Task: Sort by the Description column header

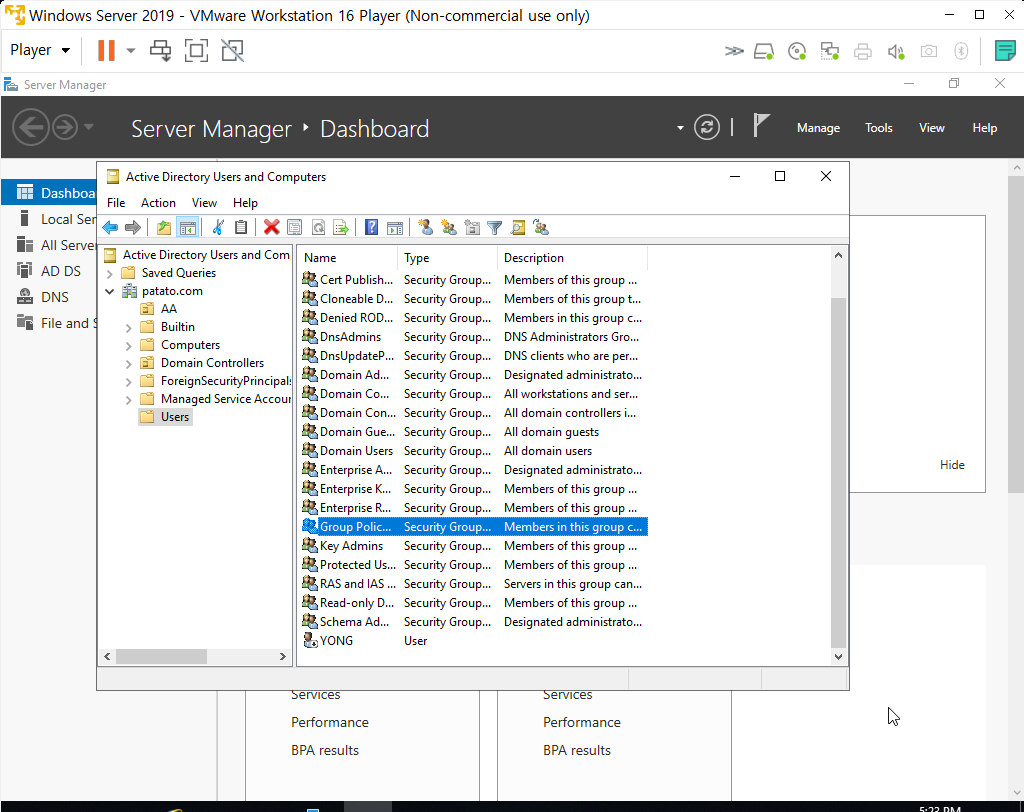Action: coord(572,257)
